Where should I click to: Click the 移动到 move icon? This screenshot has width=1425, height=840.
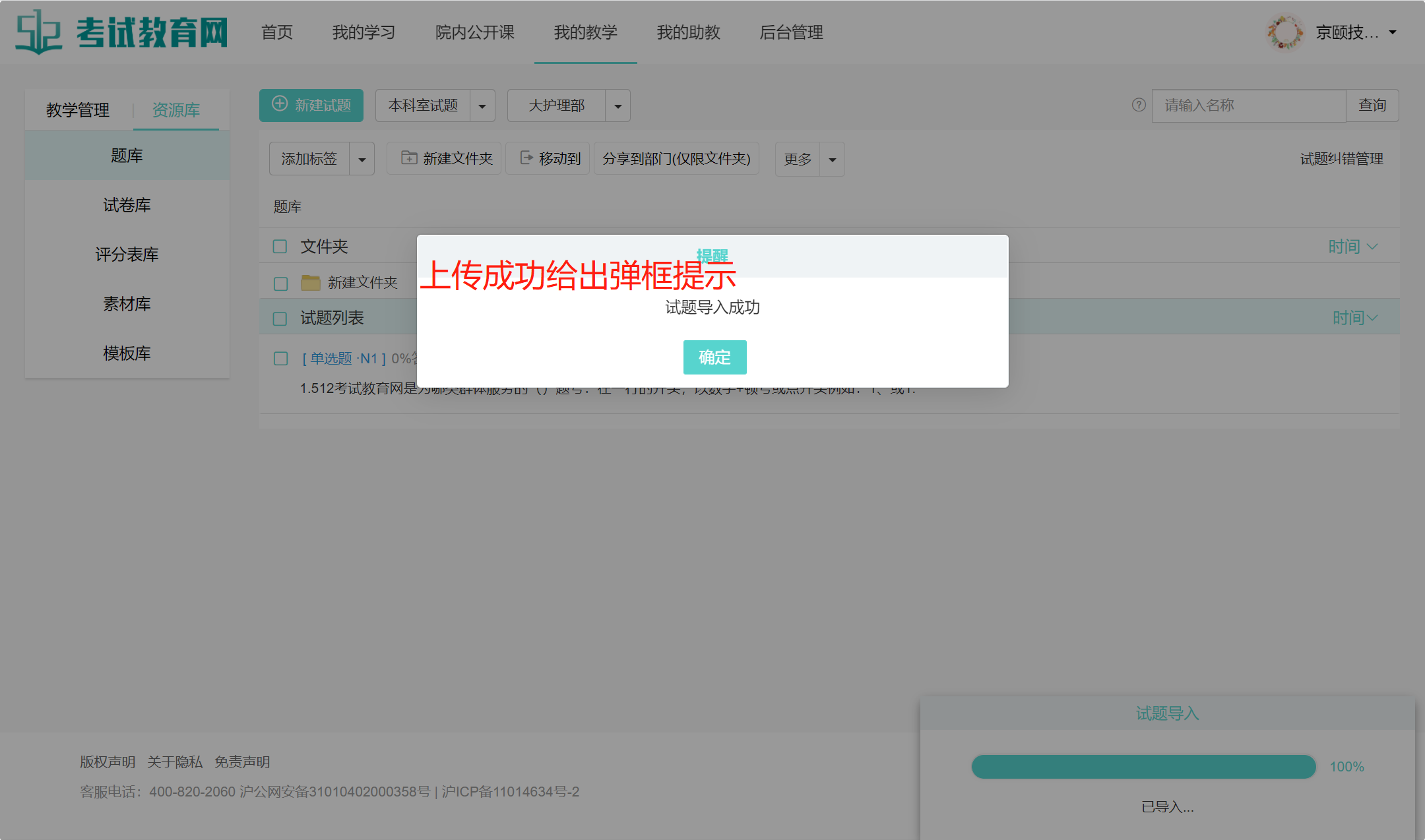point(526,158)
